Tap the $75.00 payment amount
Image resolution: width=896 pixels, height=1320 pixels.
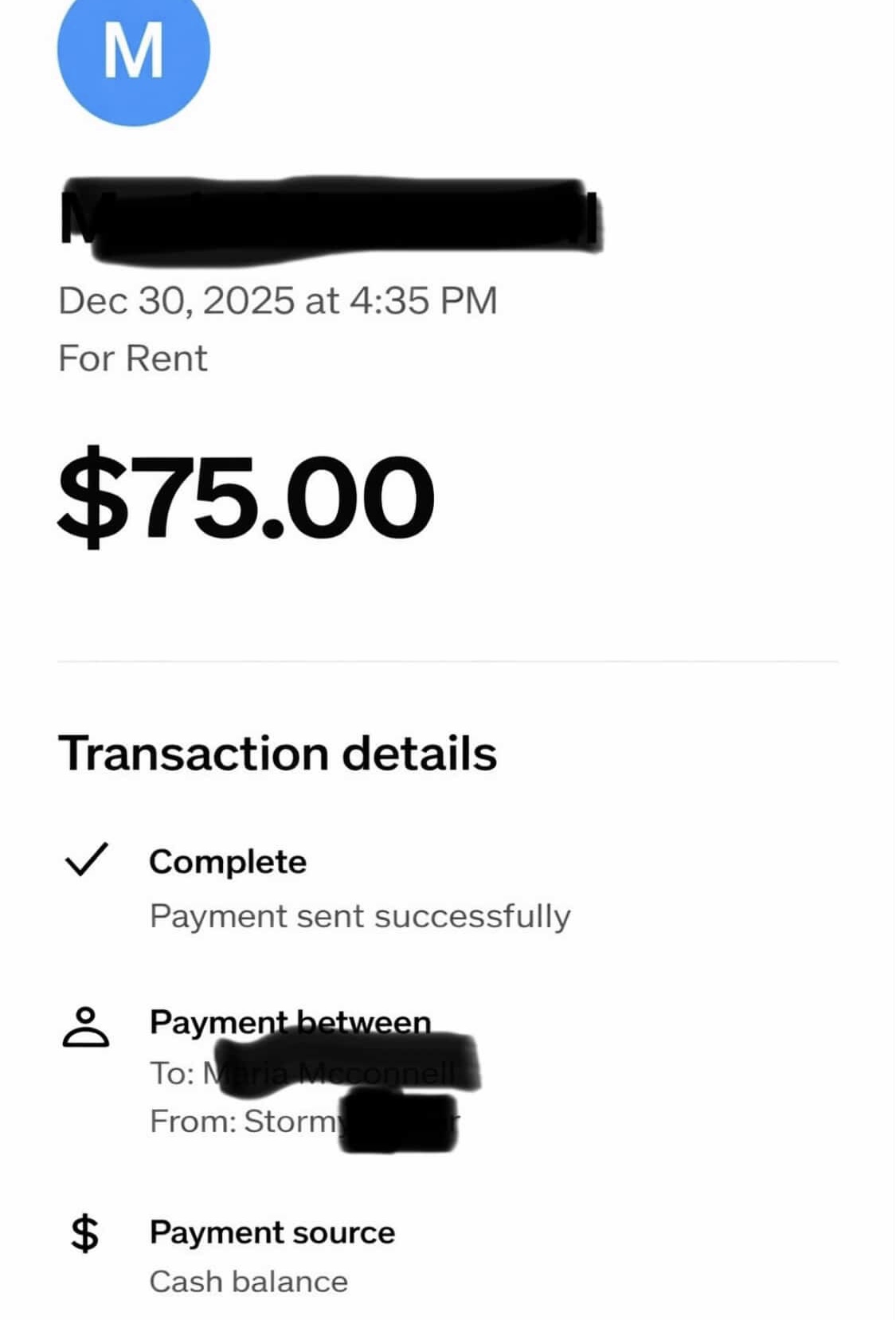point(246,495)
